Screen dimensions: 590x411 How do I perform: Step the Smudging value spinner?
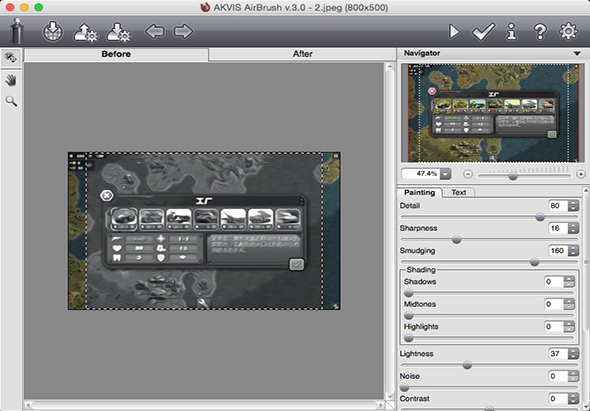[573, 251]
